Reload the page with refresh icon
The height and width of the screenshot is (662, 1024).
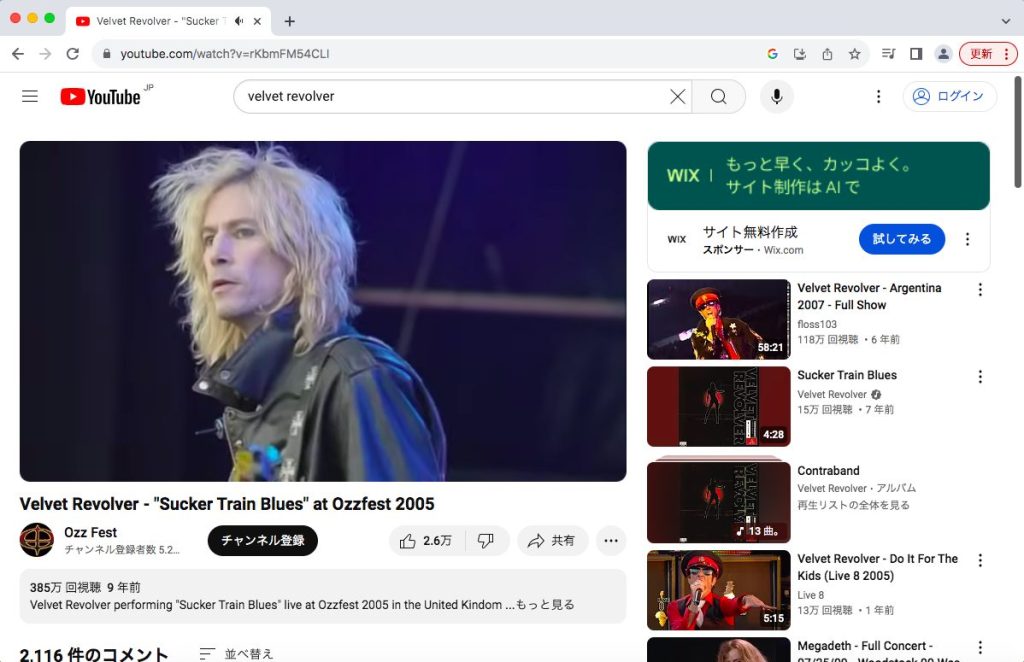coord(72,54)
